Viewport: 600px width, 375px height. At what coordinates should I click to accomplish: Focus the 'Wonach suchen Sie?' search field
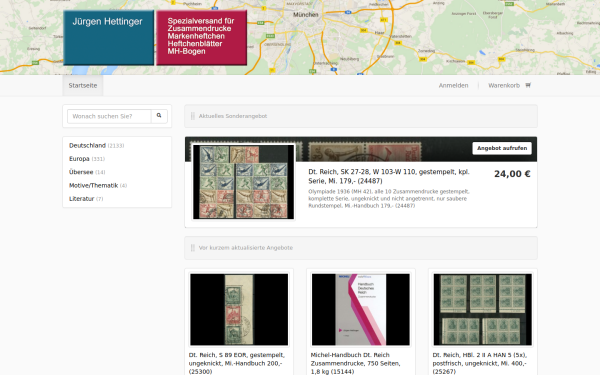(x=109, y=116)
